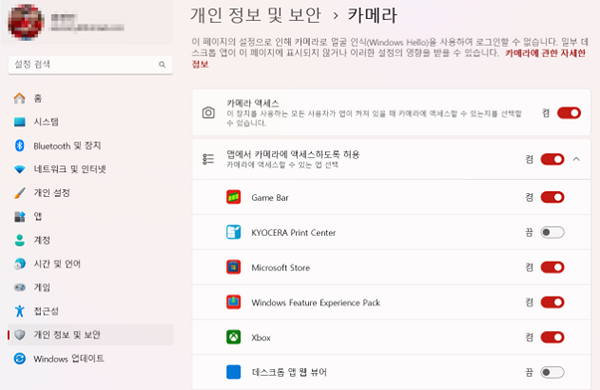Click the KYOCERA Print Center app icon
Screen dimensions: 600x390
(233, 232)
